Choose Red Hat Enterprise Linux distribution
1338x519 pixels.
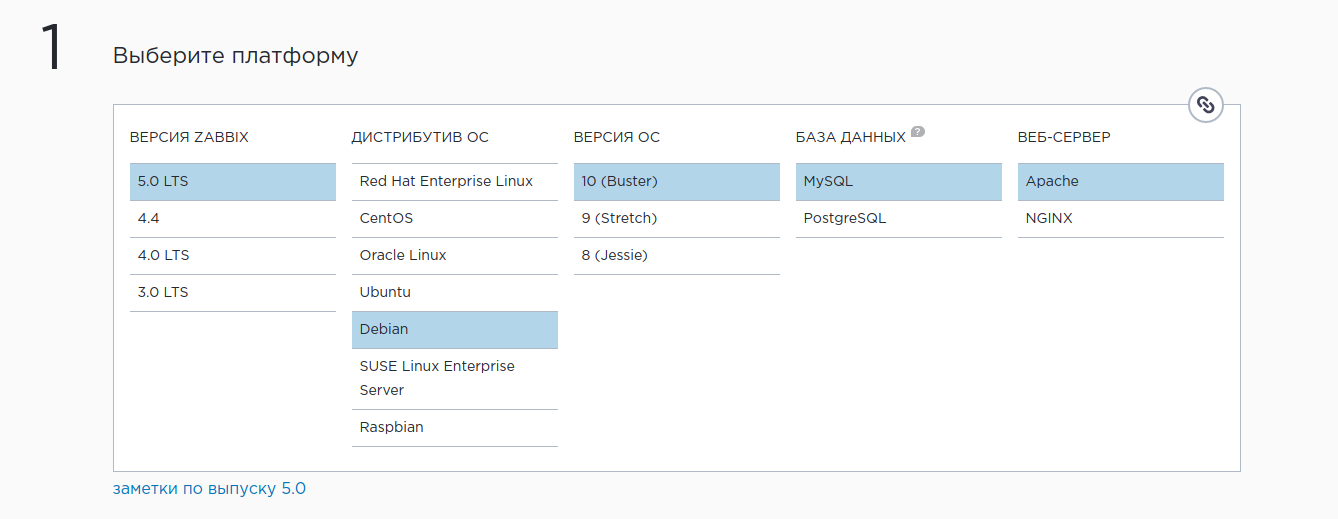pyautogui.click(x=455, y=182)
